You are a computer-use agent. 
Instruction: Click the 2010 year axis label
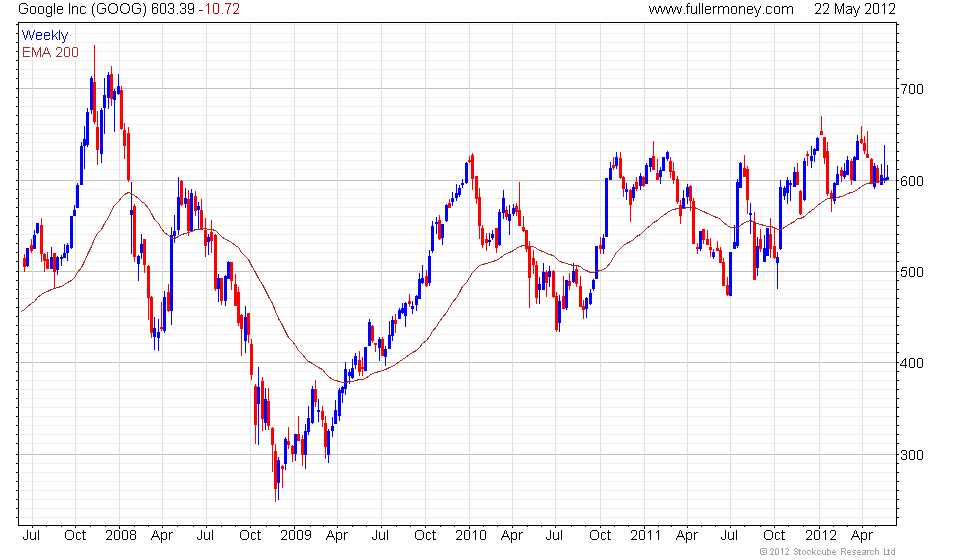(x=471, y=536)
